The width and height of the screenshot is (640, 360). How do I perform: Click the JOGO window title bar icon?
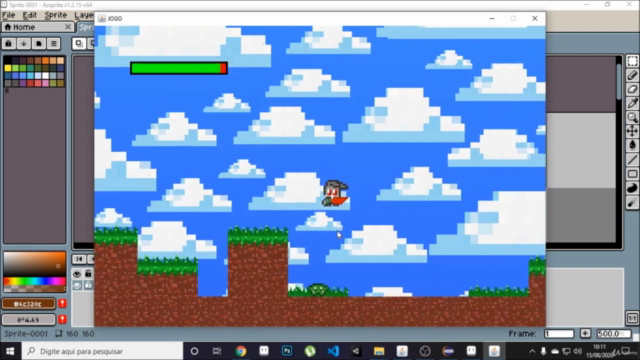102,18
